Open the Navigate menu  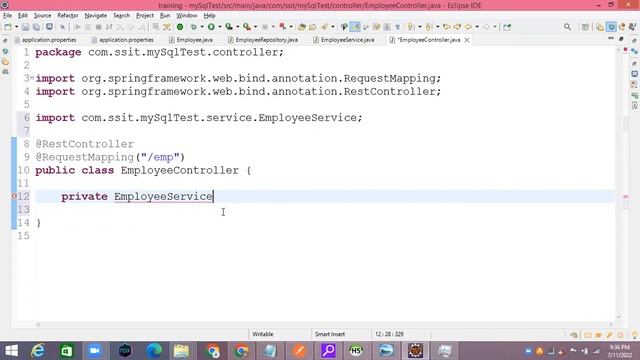(96, 16)
